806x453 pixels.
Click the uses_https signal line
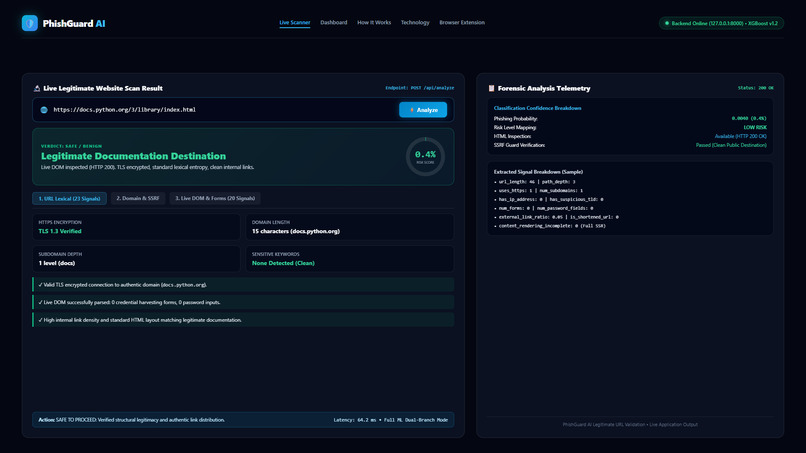pyautogui.click(x=540, y=191)
